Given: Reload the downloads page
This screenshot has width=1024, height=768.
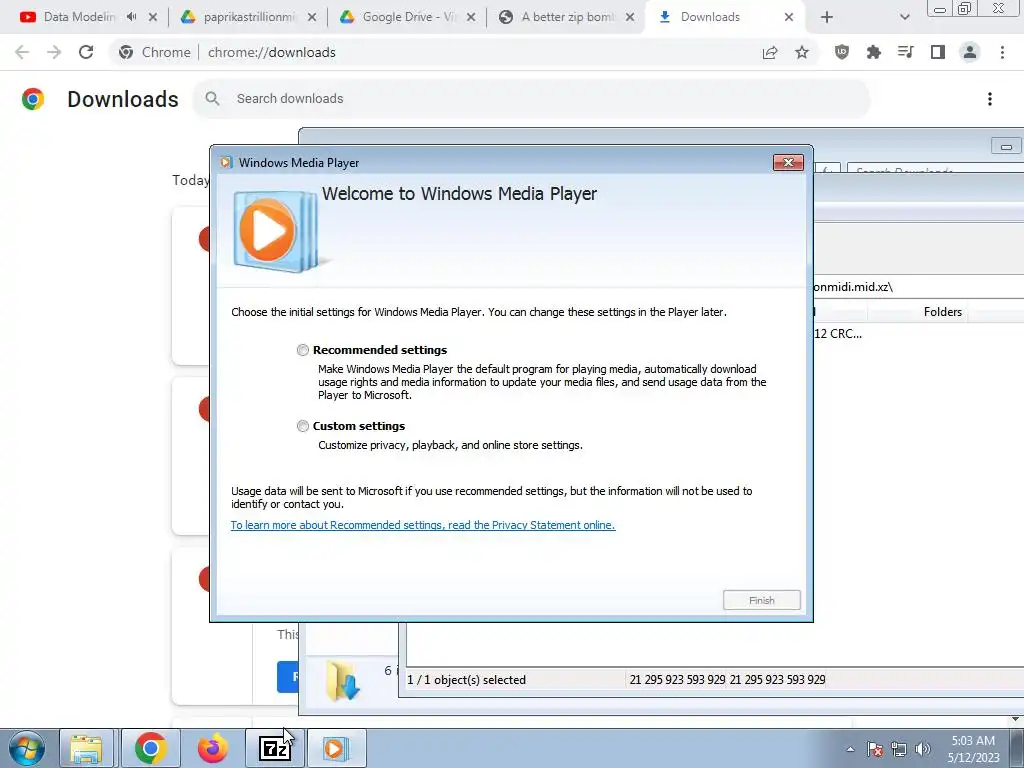Looking at the screenshot, I should 86,52.
